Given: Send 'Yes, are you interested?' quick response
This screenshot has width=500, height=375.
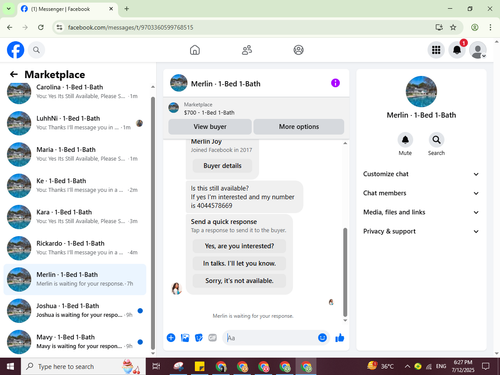Looking at the screenshot, I should [x=239, y=246].
